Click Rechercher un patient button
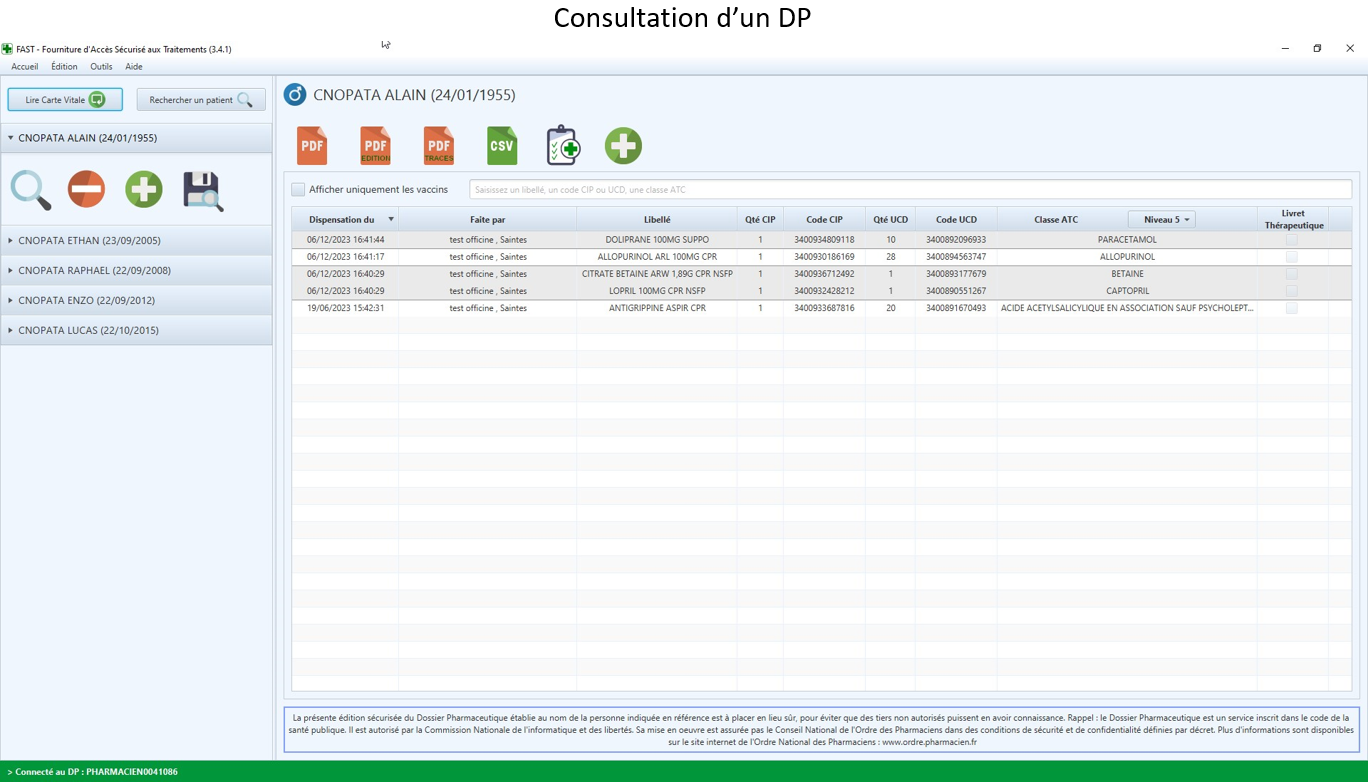1368x782 pixels. point(201,100)
